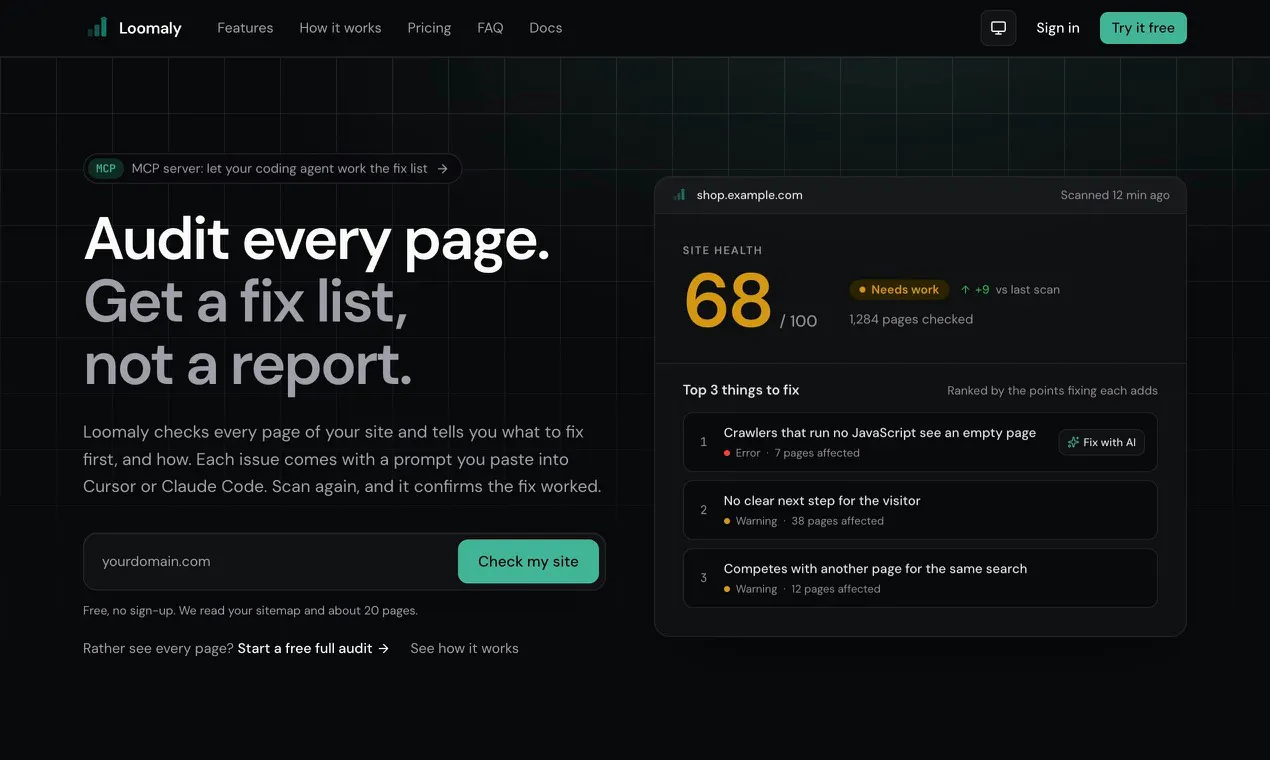
Task: Click the Try it free button
Action: pos(1143,28)
